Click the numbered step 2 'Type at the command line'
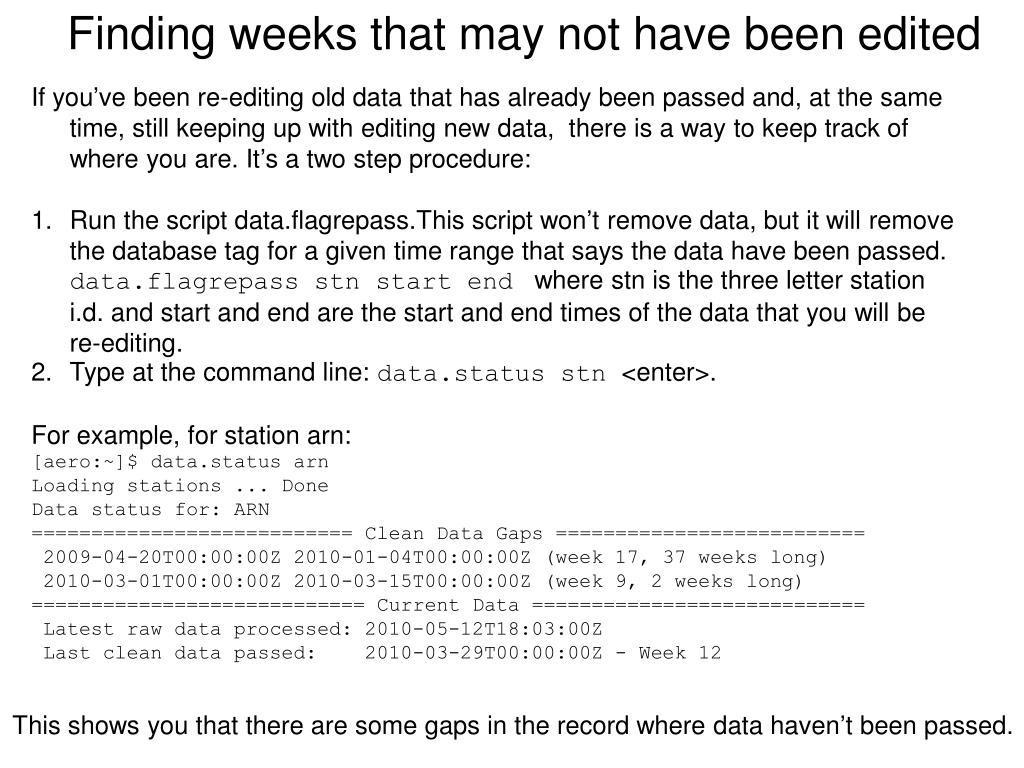The height and width of the screenshot is (768, 1024). tap(374, 373)
